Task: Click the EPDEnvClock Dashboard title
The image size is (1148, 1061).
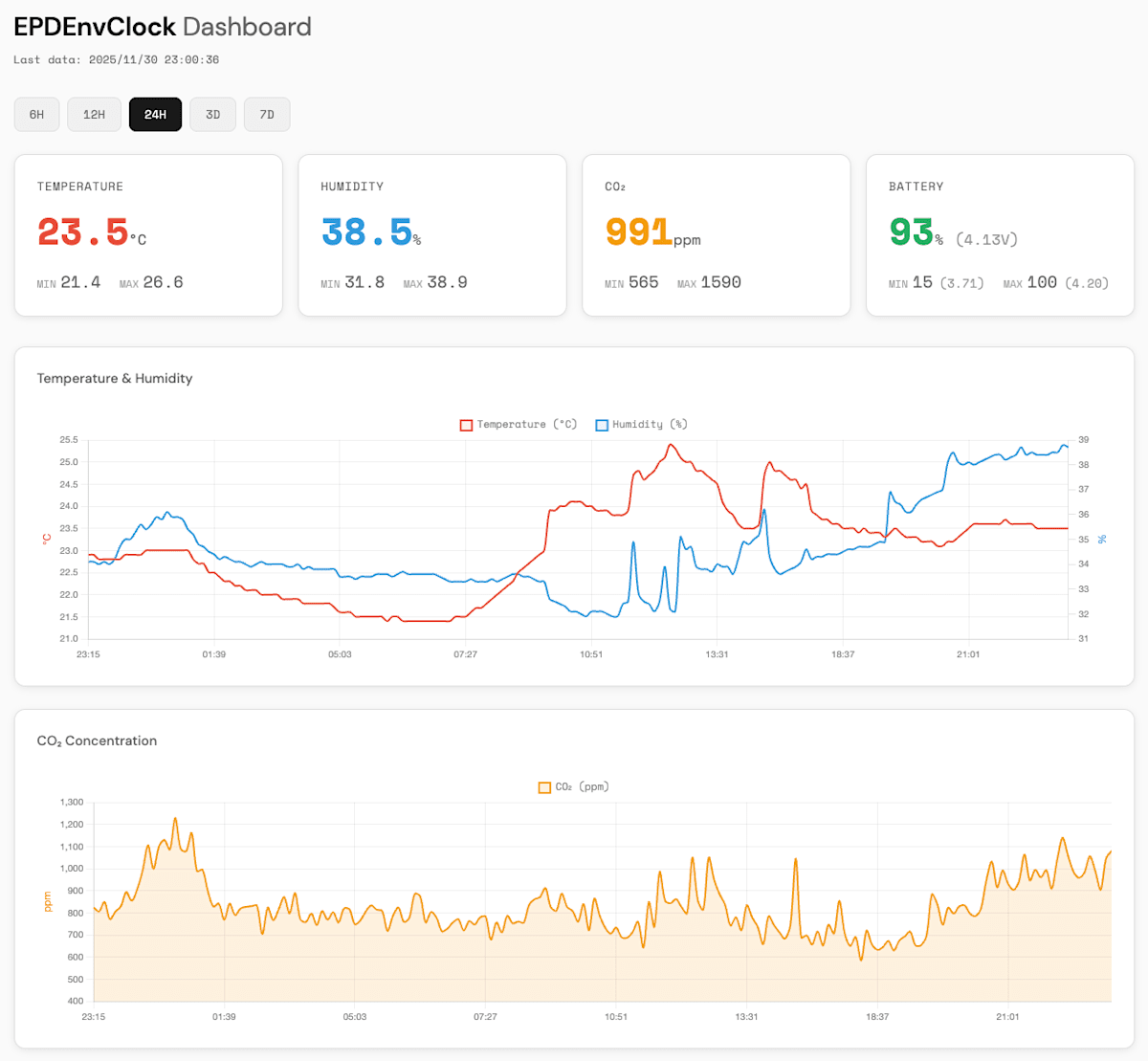Action: pyautogui.click(x=161, y=26)
